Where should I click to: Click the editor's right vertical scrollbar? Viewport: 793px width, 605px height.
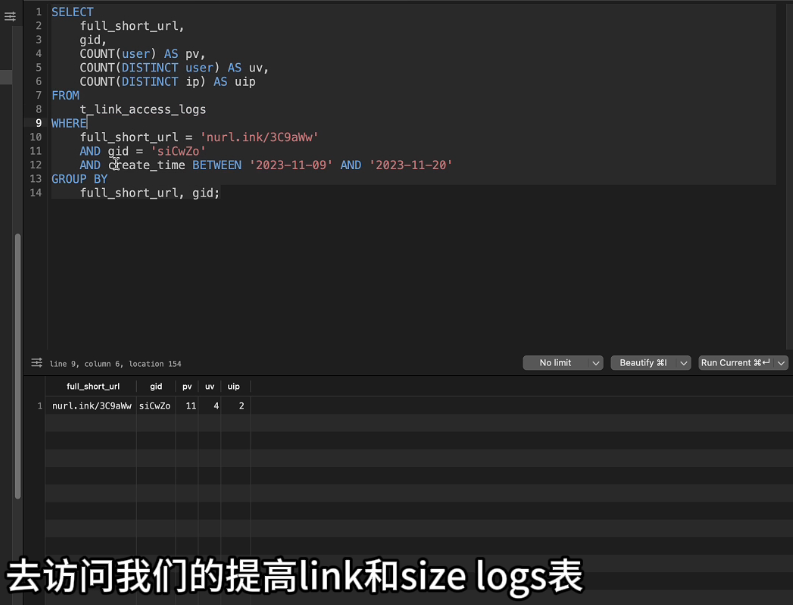tap(789, 175)
